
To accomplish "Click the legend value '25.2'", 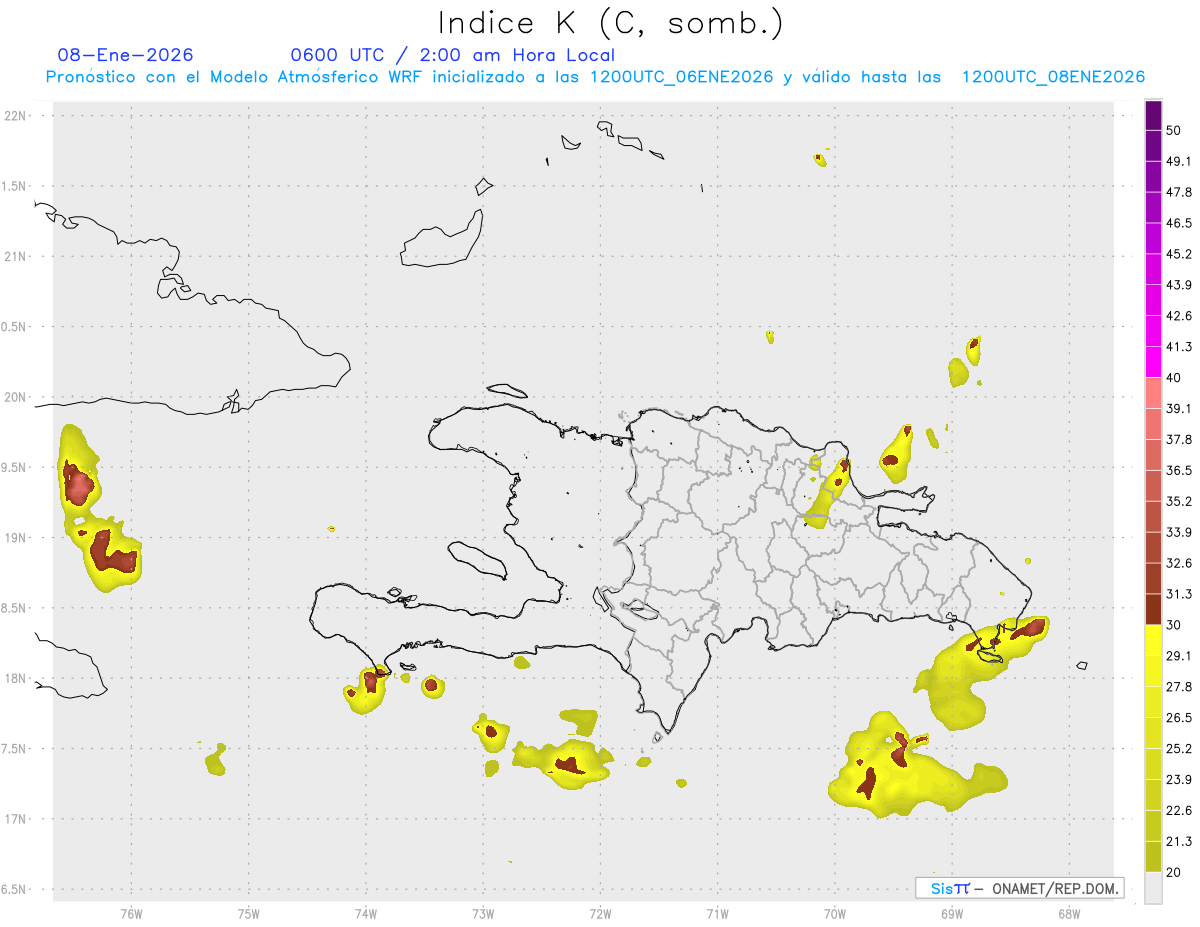I will pos(1179,748).
